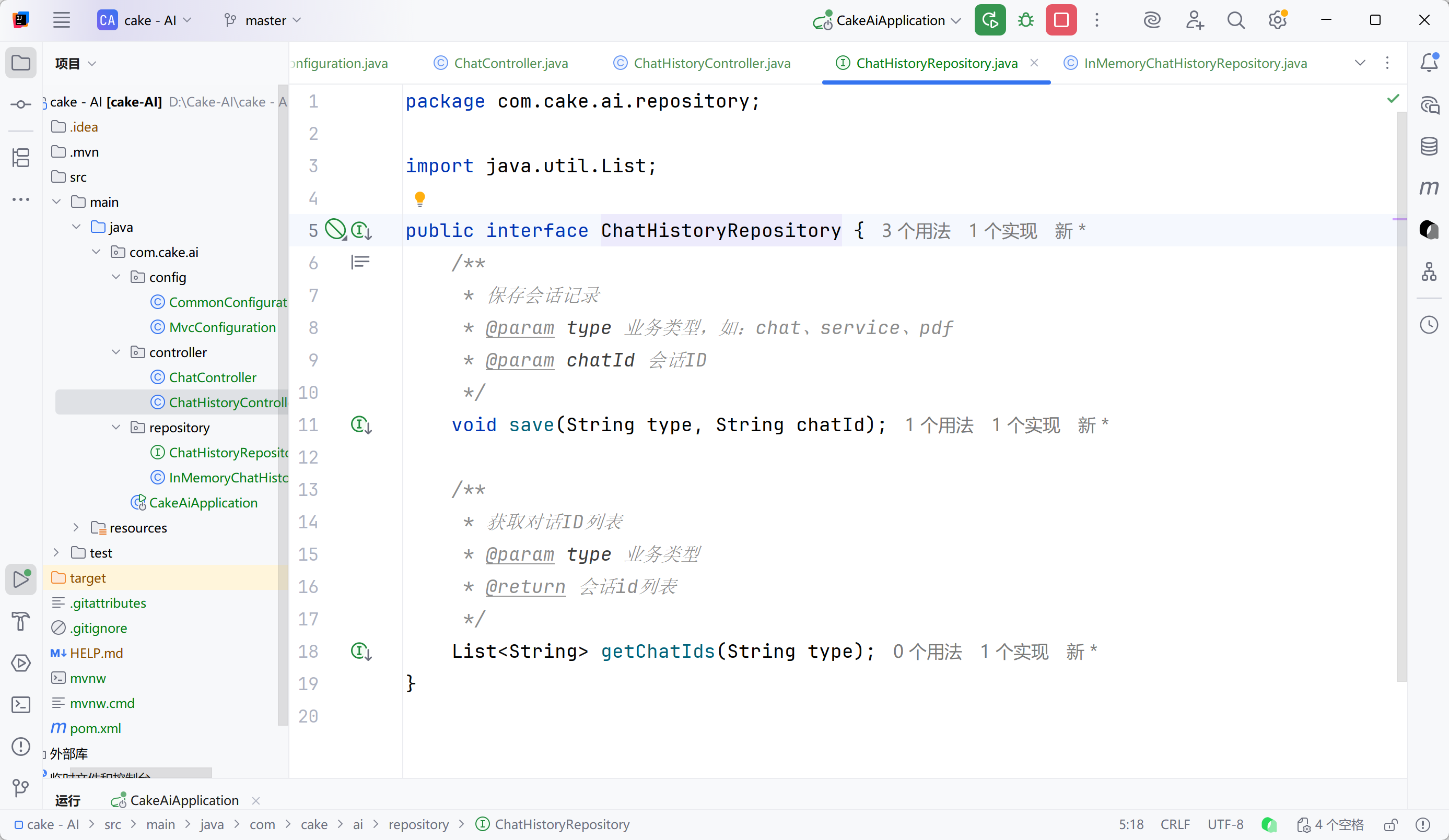Click the Search Everywhere magnifier icon
Image resolution: width=1449 pixels, height=840 pixels.
point(1236,21)
